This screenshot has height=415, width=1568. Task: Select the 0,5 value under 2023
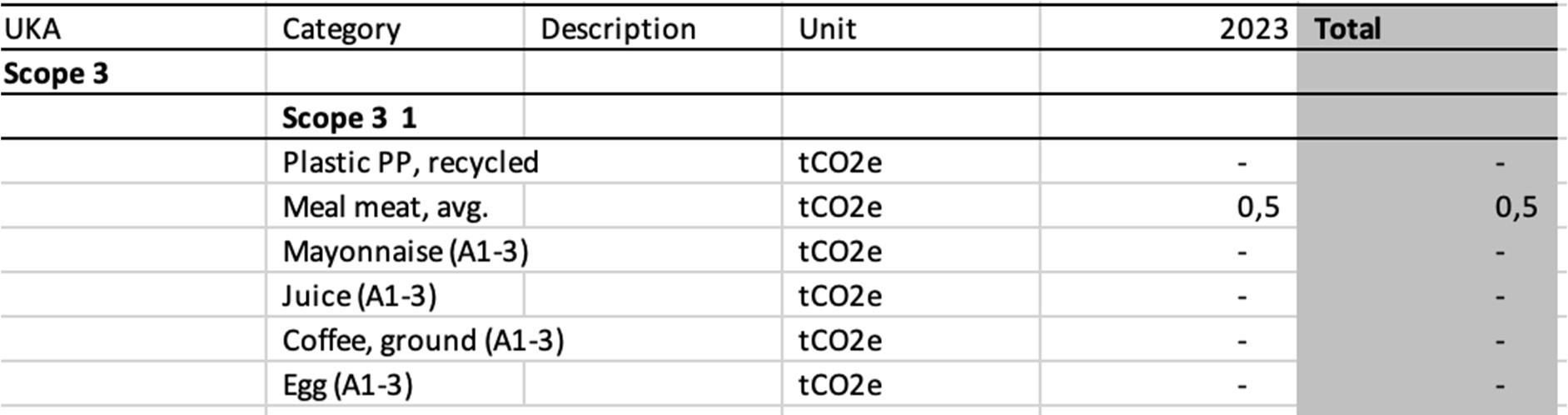[1257, 207]
